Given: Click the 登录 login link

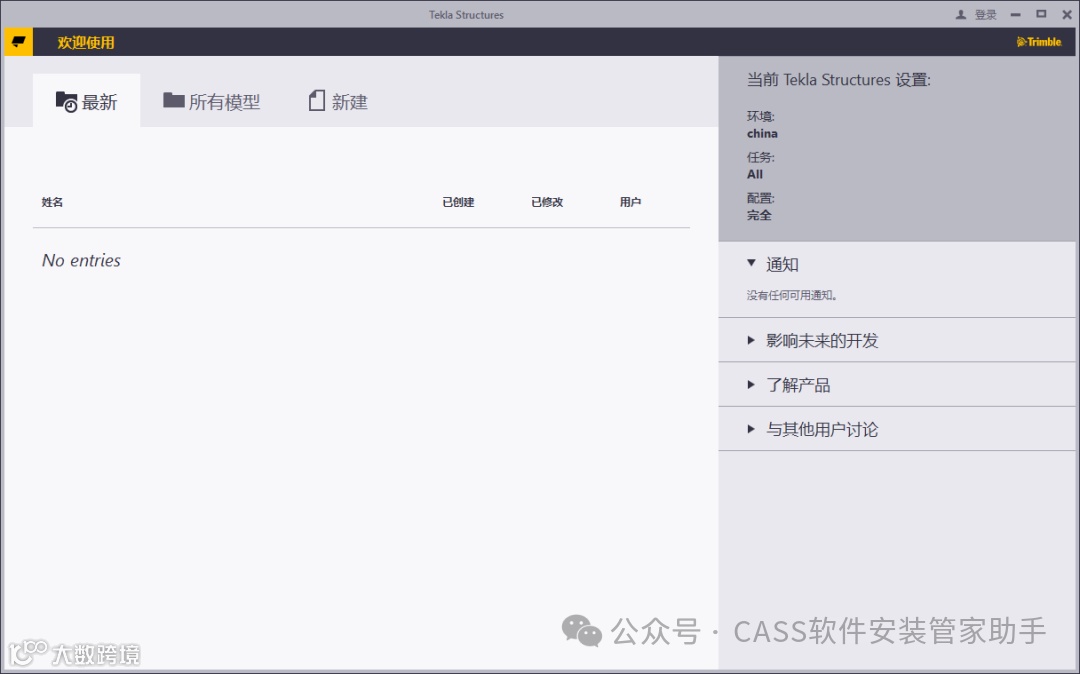Looking at the screenshot, I should 986,14.
